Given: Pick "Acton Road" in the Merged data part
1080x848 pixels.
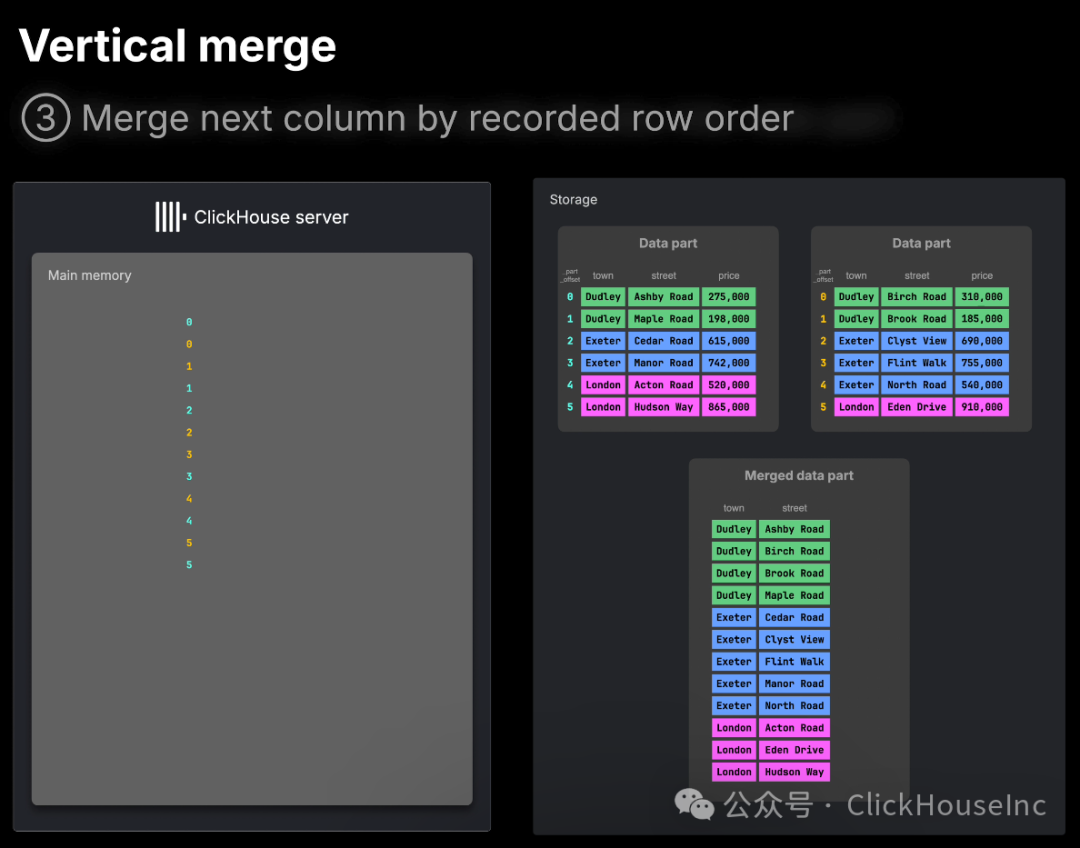Looking at the screenshot, I should [x=794, y=727].
